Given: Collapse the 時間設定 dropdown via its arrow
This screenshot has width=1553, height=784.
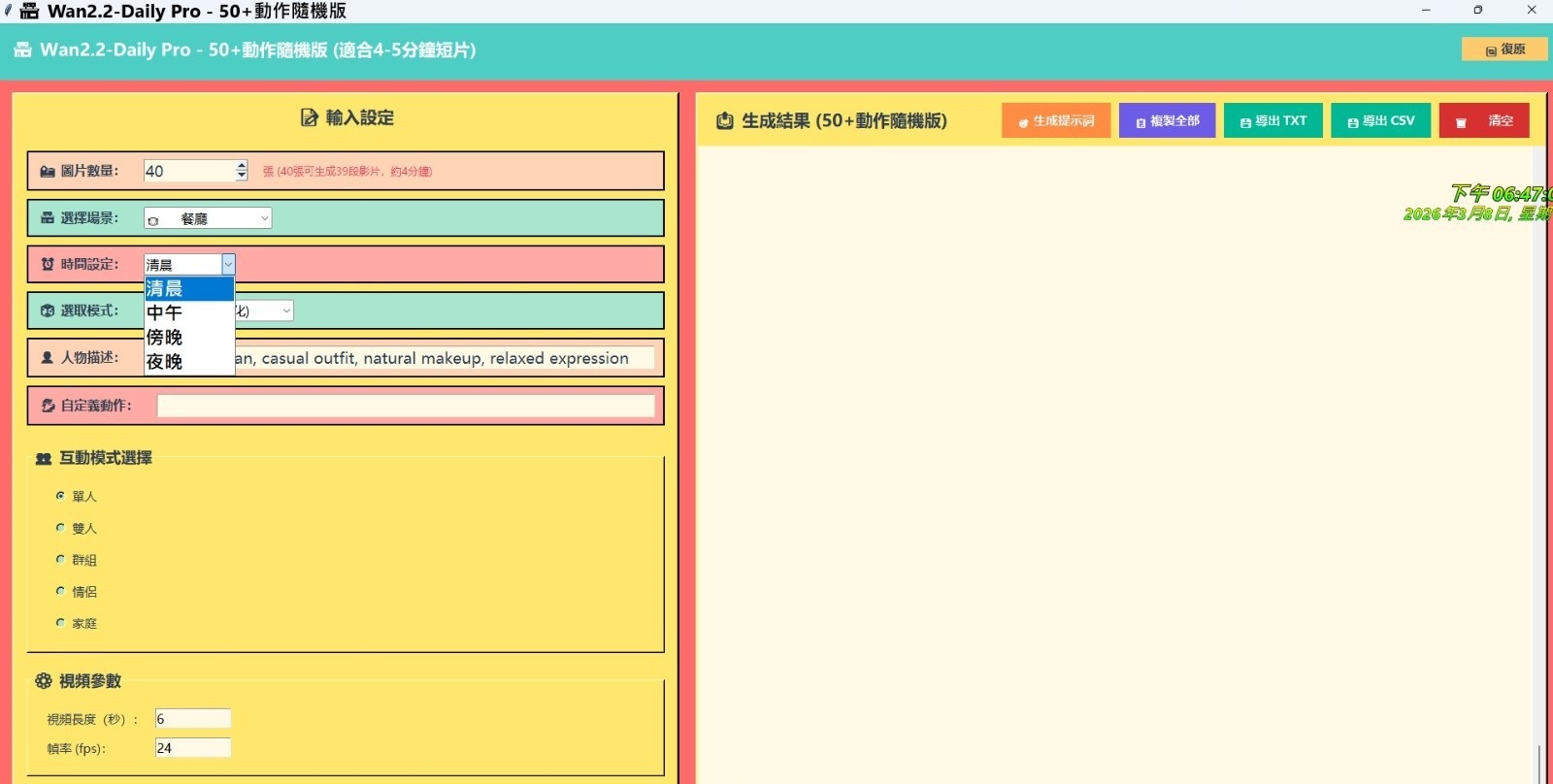Looking at the screenshot, I should [228, 264].
